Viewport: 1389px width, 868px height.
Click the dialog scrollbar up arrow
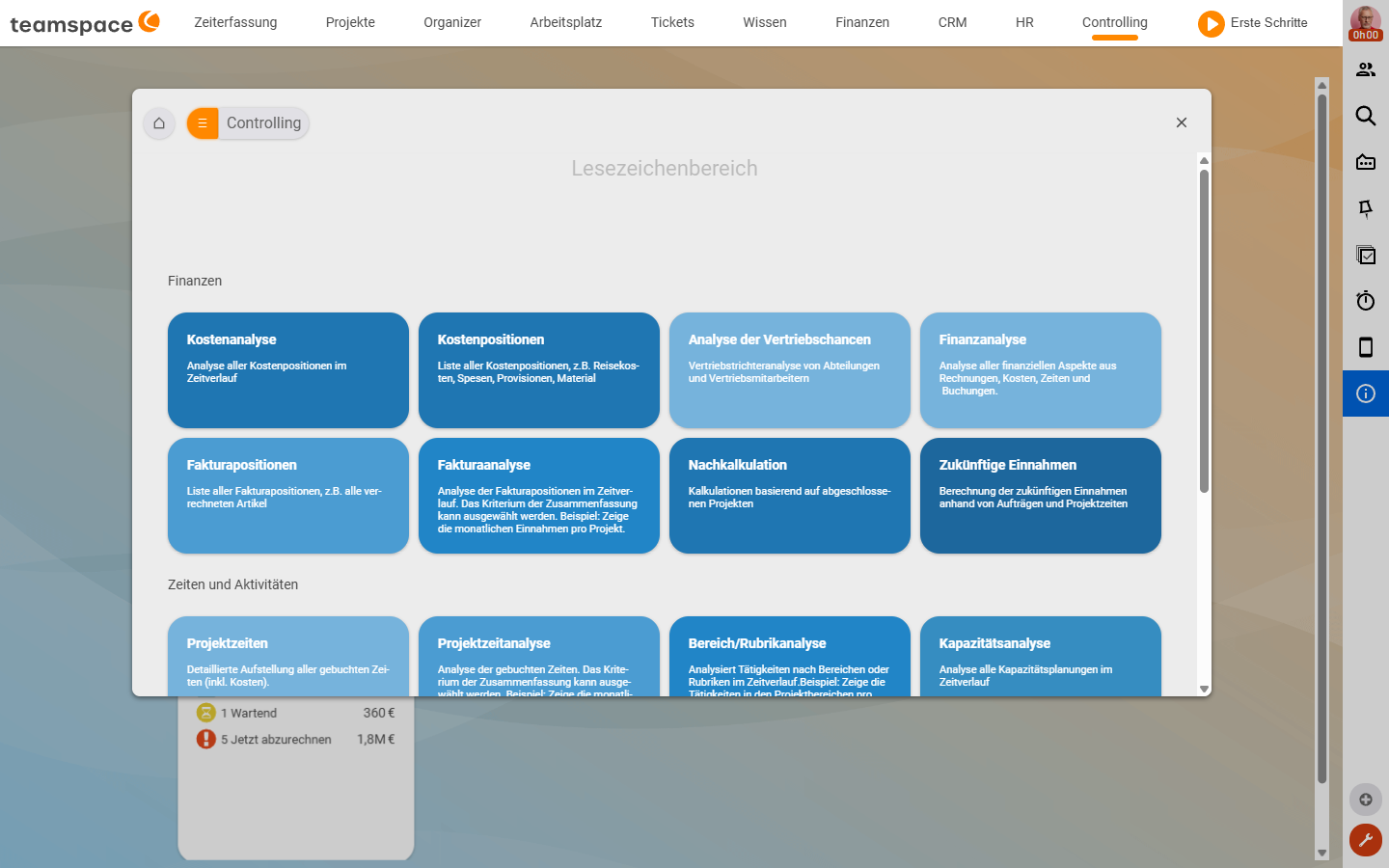click(1204, 160)
